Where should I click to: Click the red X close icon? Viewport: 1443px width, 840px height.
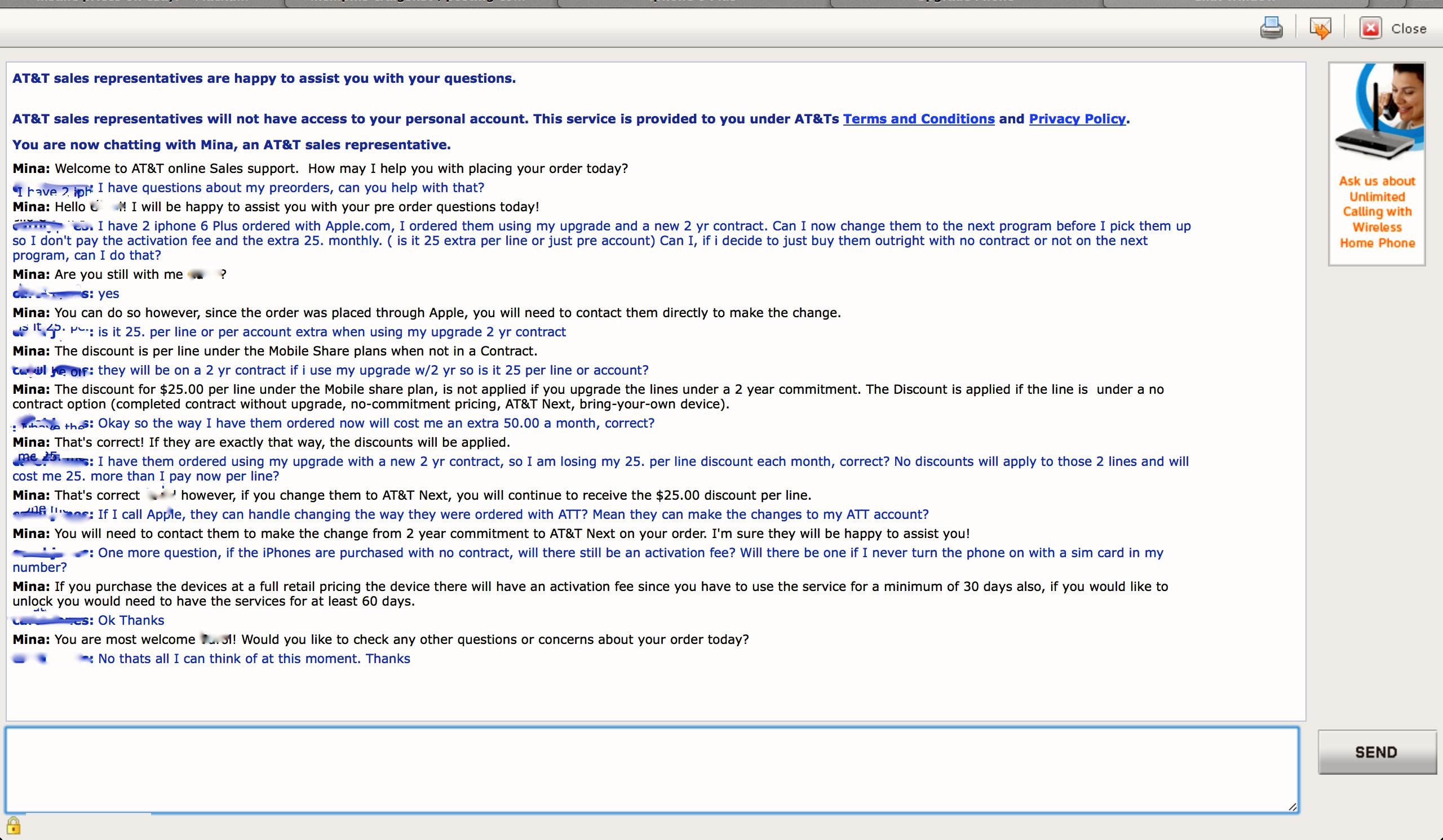[1370, 28]
